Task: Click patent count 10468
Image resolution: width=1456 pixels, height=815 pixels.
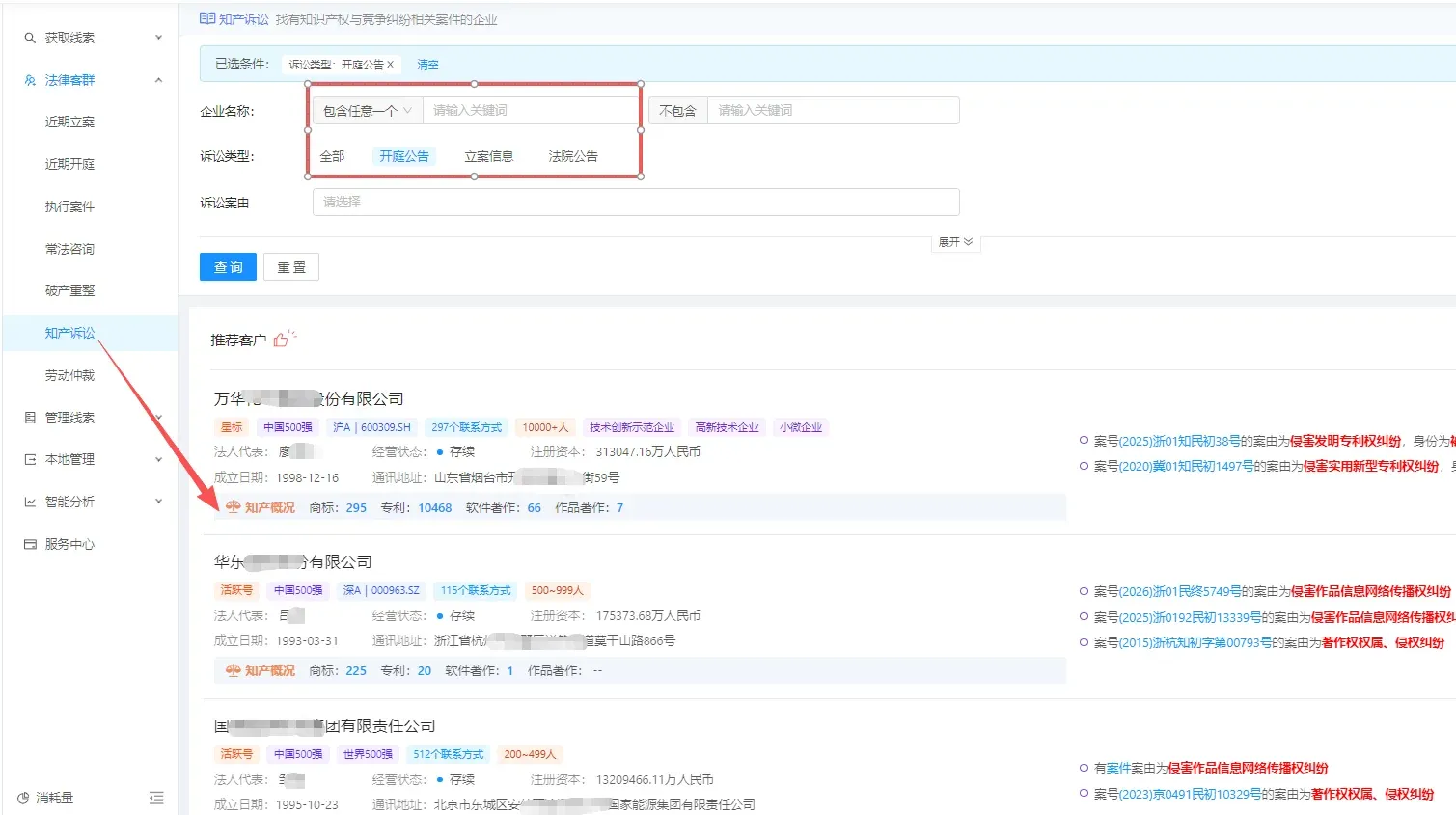Action: [x=434, y=507]
